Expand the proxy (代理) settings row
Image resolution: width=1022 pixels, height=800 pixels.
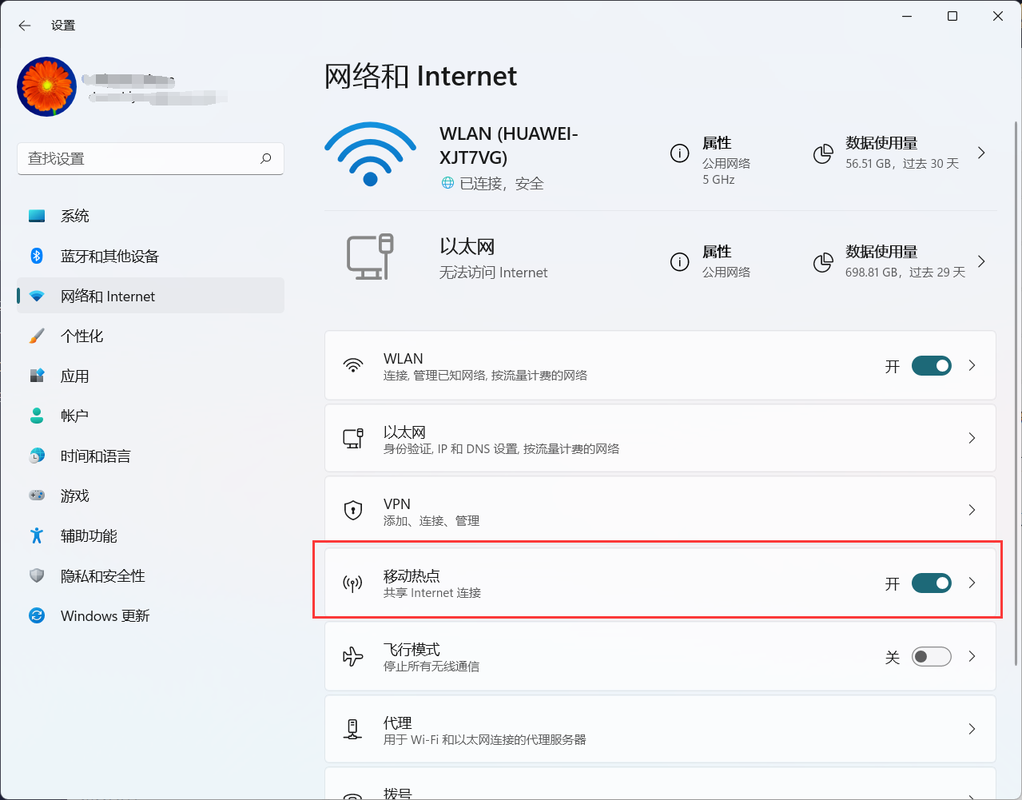[x=971, y=729]
